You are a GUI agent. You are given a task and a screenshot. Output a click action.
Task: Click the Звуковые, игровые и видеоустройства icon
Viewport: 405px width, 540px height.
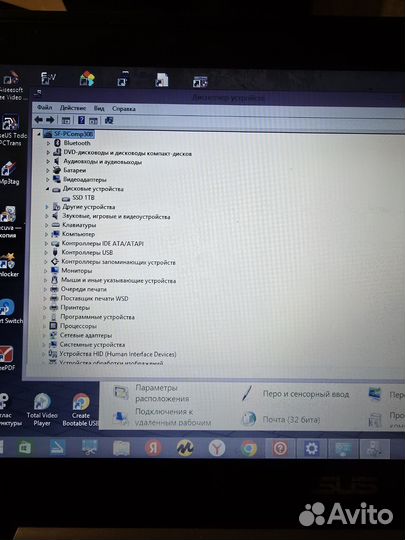coord(55,216)
